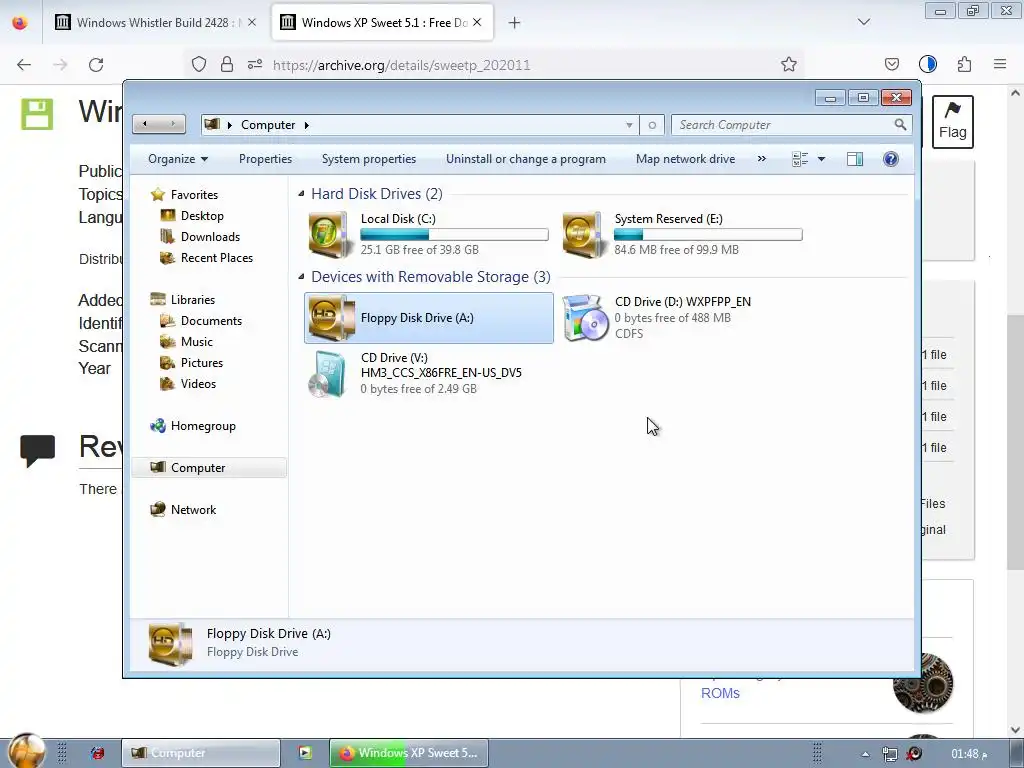Click Properties in Explorer toolbar
The height and width of the screenshot is (768, 1024).
click(265, 159)
